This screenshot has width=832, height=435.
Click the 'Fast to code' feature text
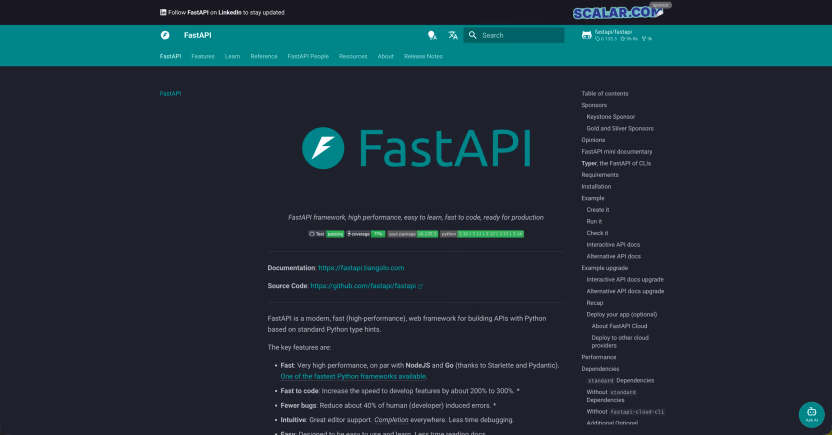coord(299,391)
